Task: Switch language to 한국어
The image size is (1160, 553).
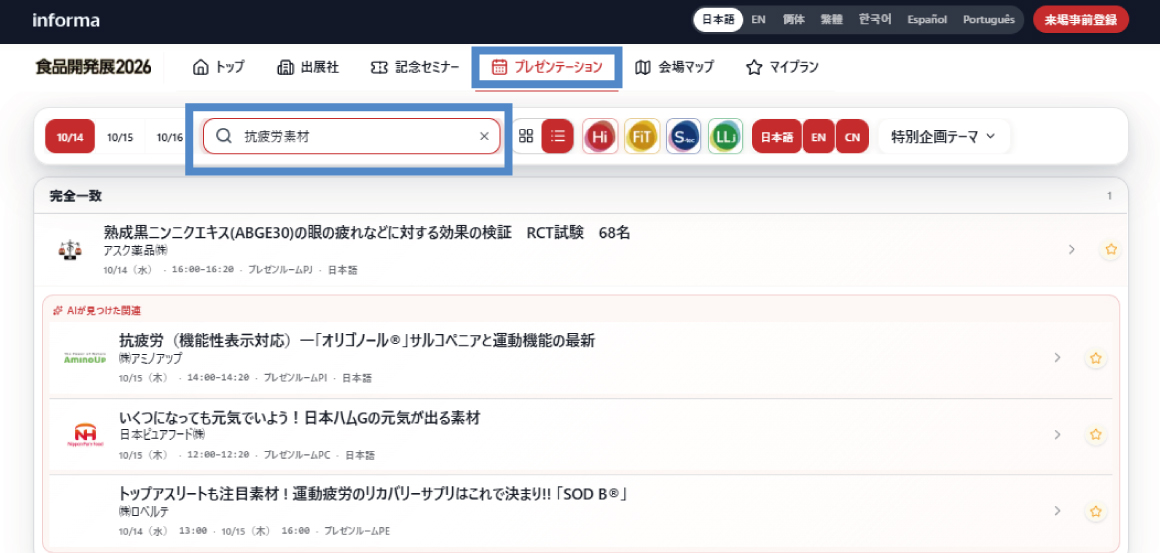Action: tap(876, 20)
